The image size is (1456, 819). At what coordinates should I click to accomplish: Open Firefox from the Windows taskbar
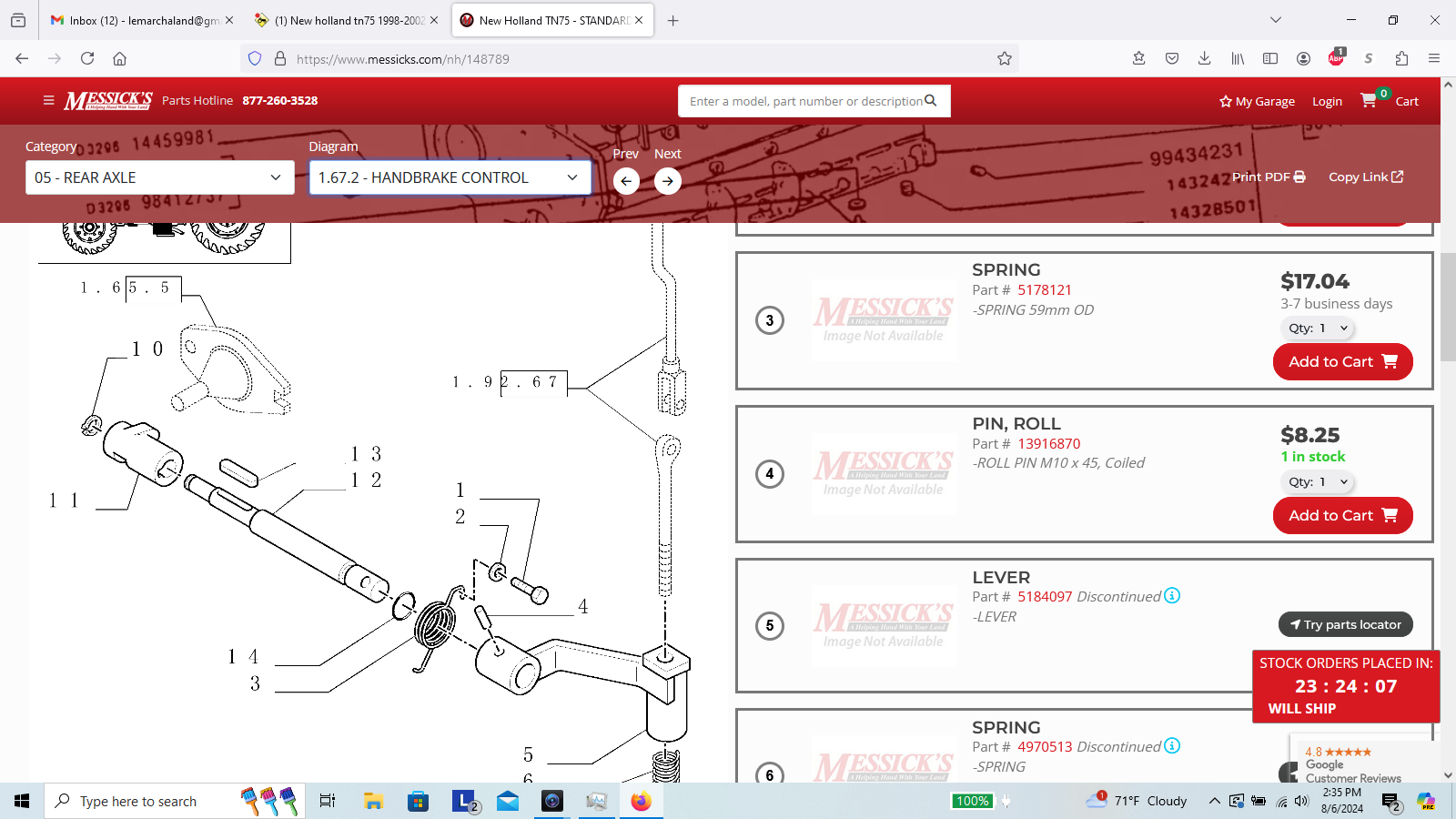coord(641,802)
